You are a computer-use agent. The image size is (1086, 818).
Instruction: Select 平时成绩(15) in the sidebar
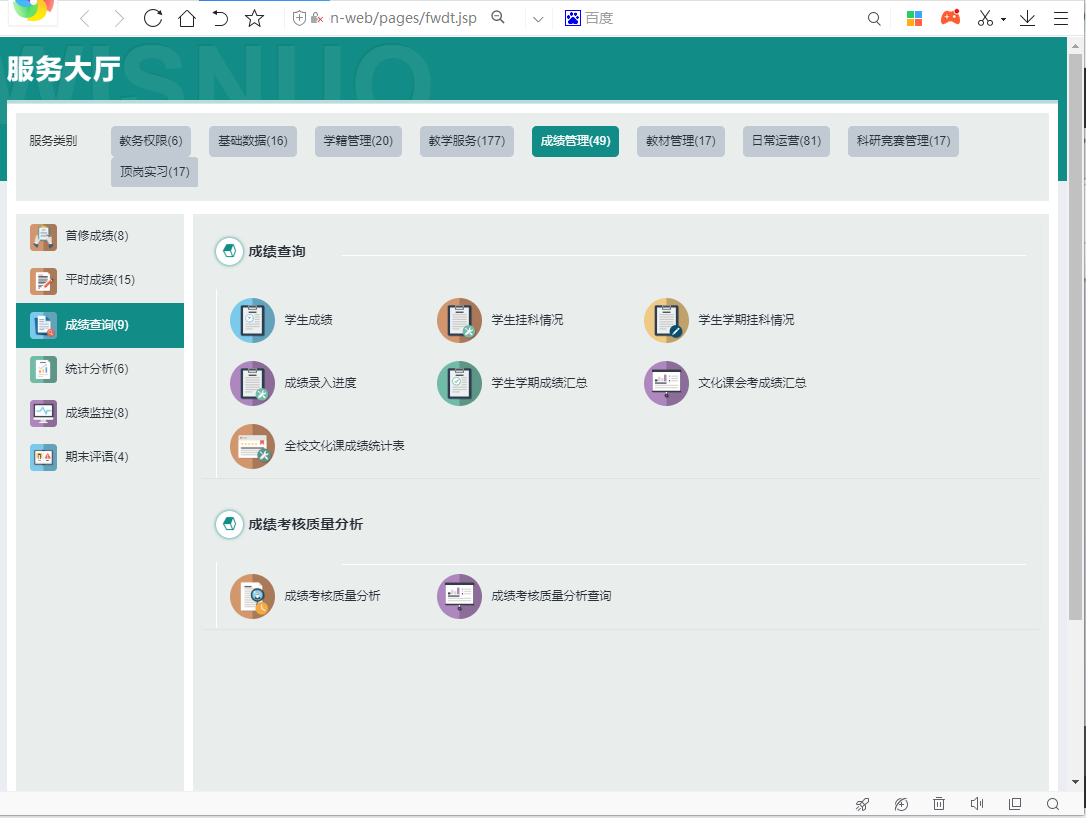(x=99, y=280)
